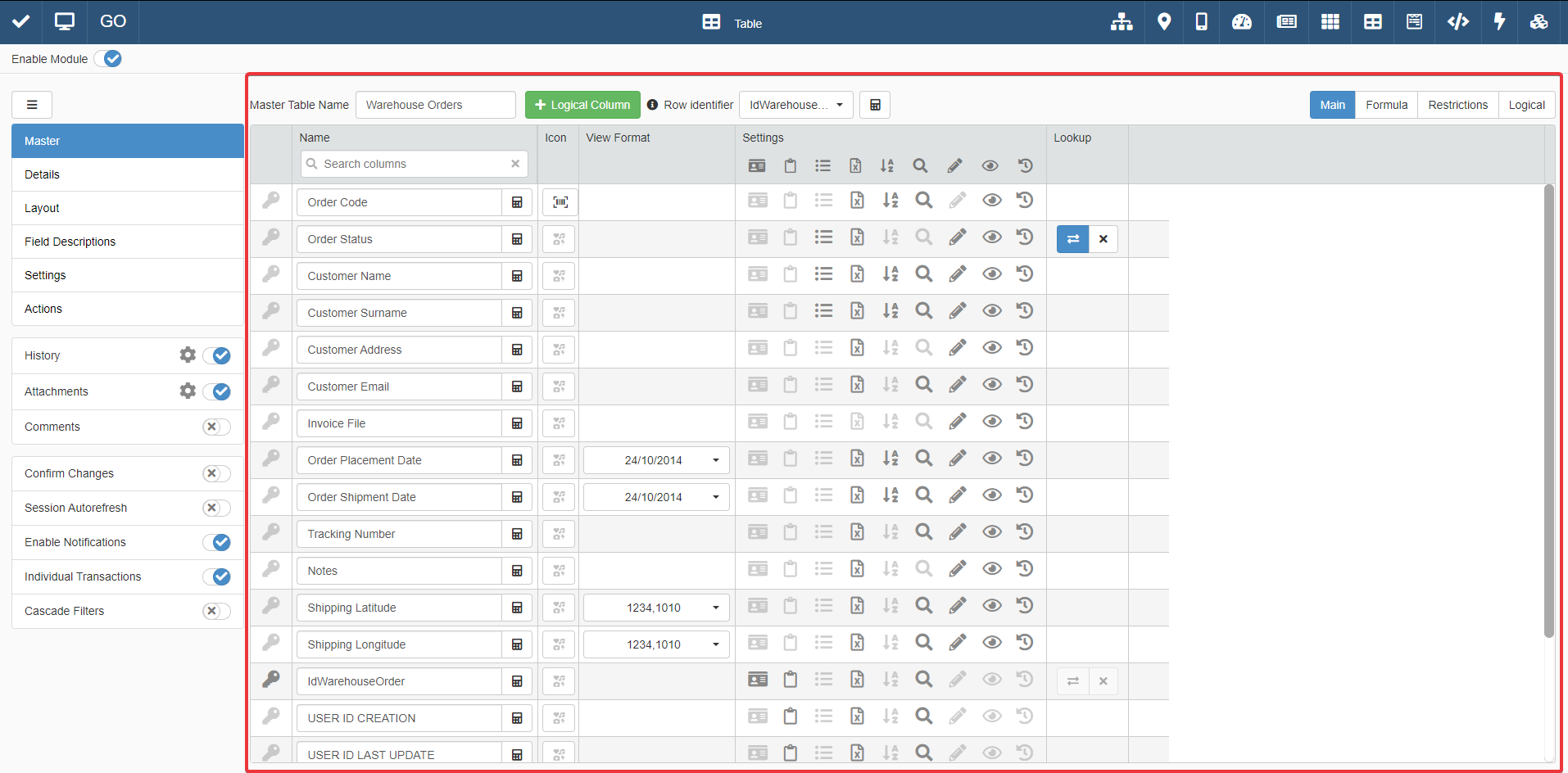Viewport: 1568px width, 773px height.
Task: Open the code brackets icon in top toolbar
Action: [1457, 22]
